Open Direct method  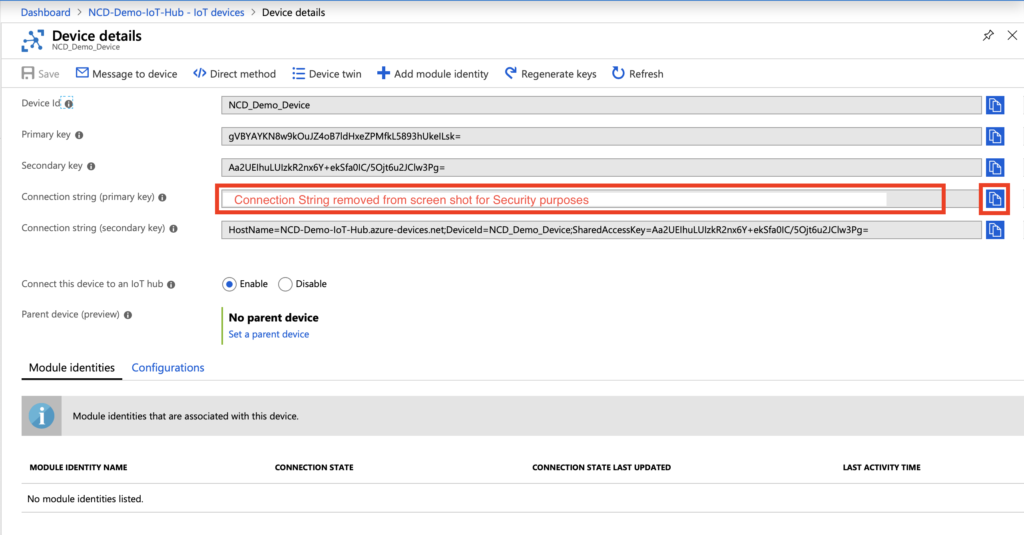[234, 74]
